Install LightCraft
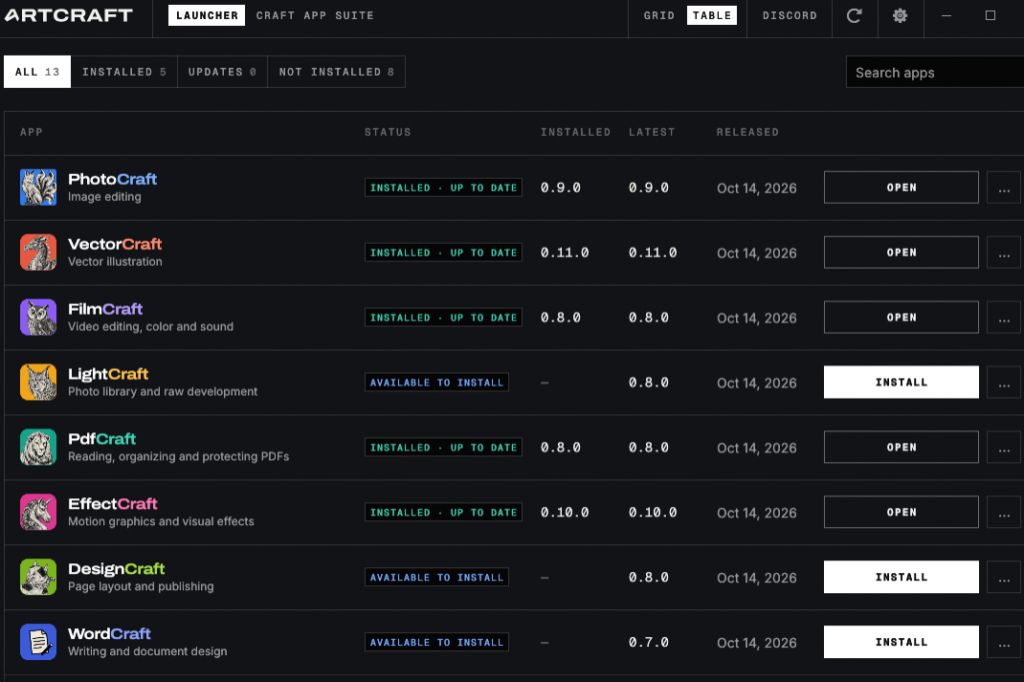The height and width of the screenshot is (682, 1024). click(901, 382)
